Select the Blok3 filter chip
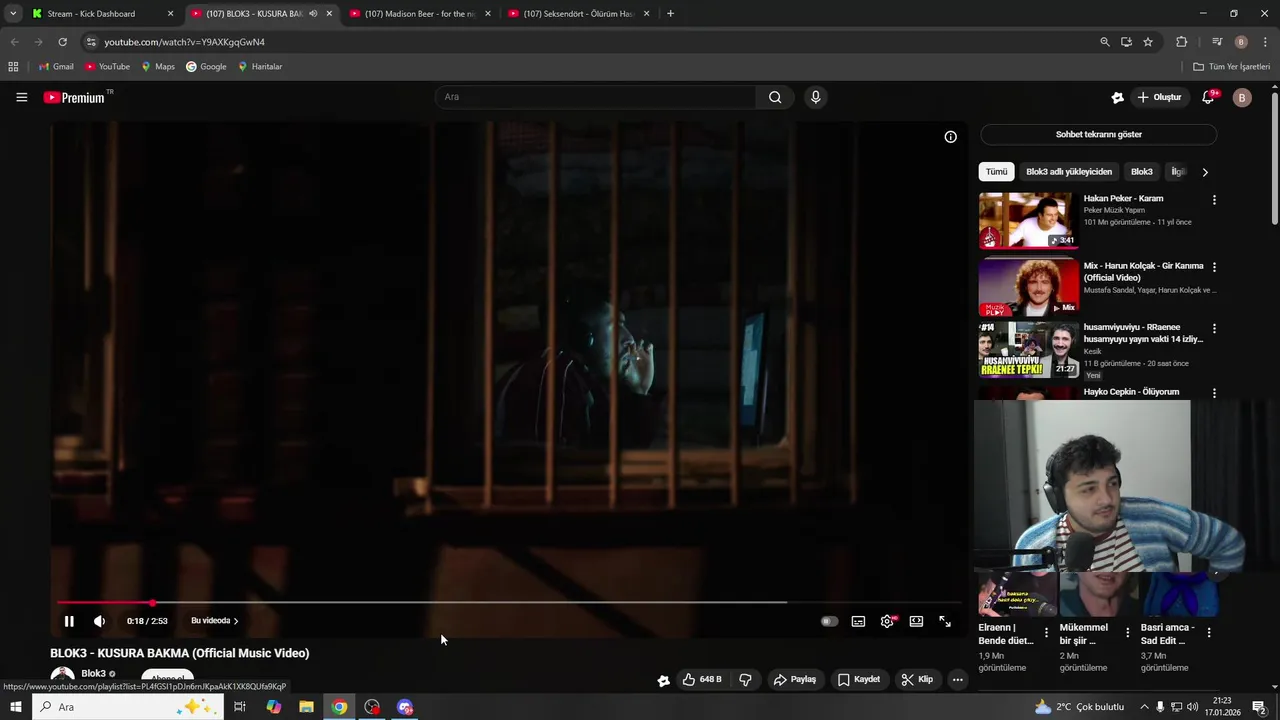1280x720 pixels. [x=1141, y=172]
